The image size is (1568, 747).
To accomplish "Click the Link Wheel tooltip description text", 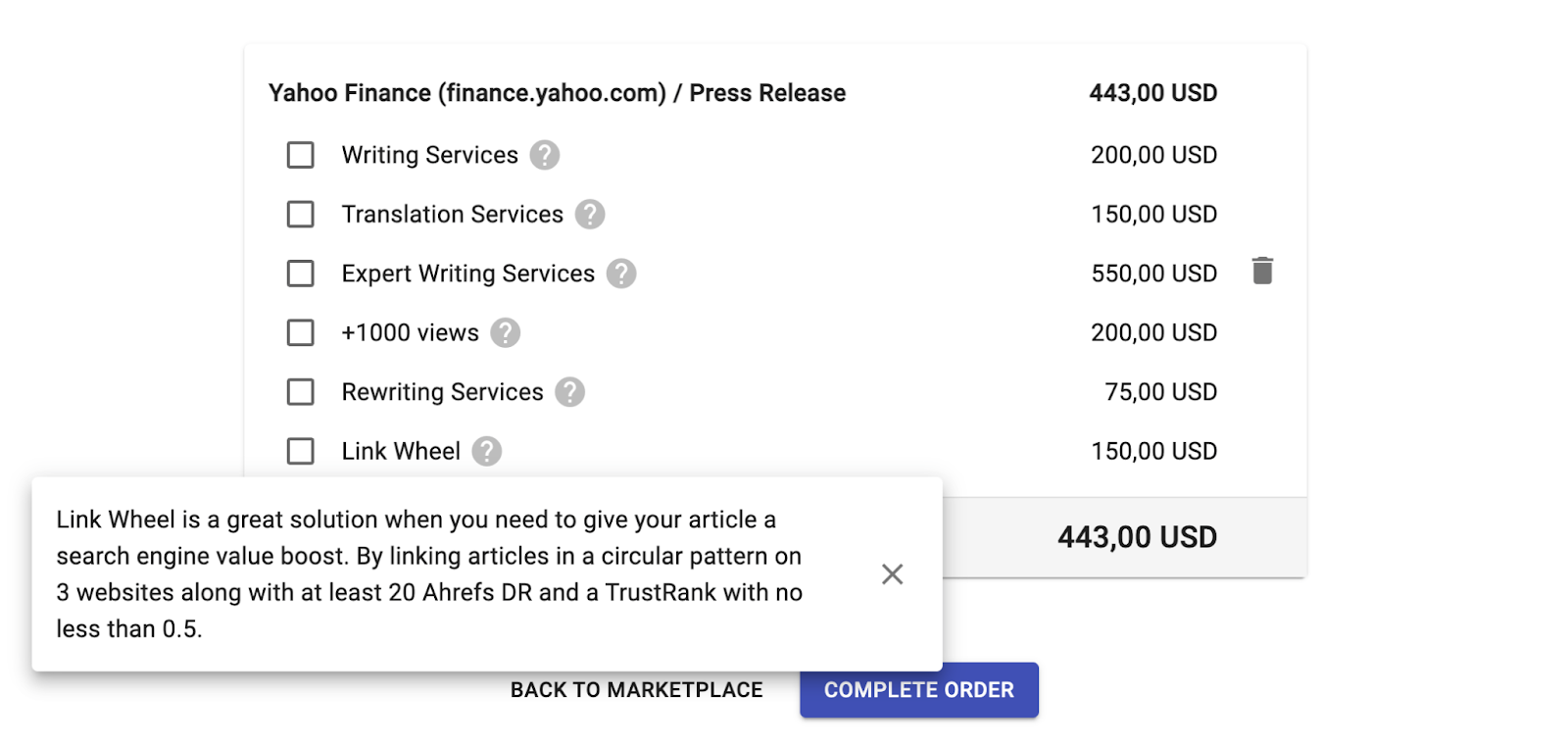I will pos(429,574).
